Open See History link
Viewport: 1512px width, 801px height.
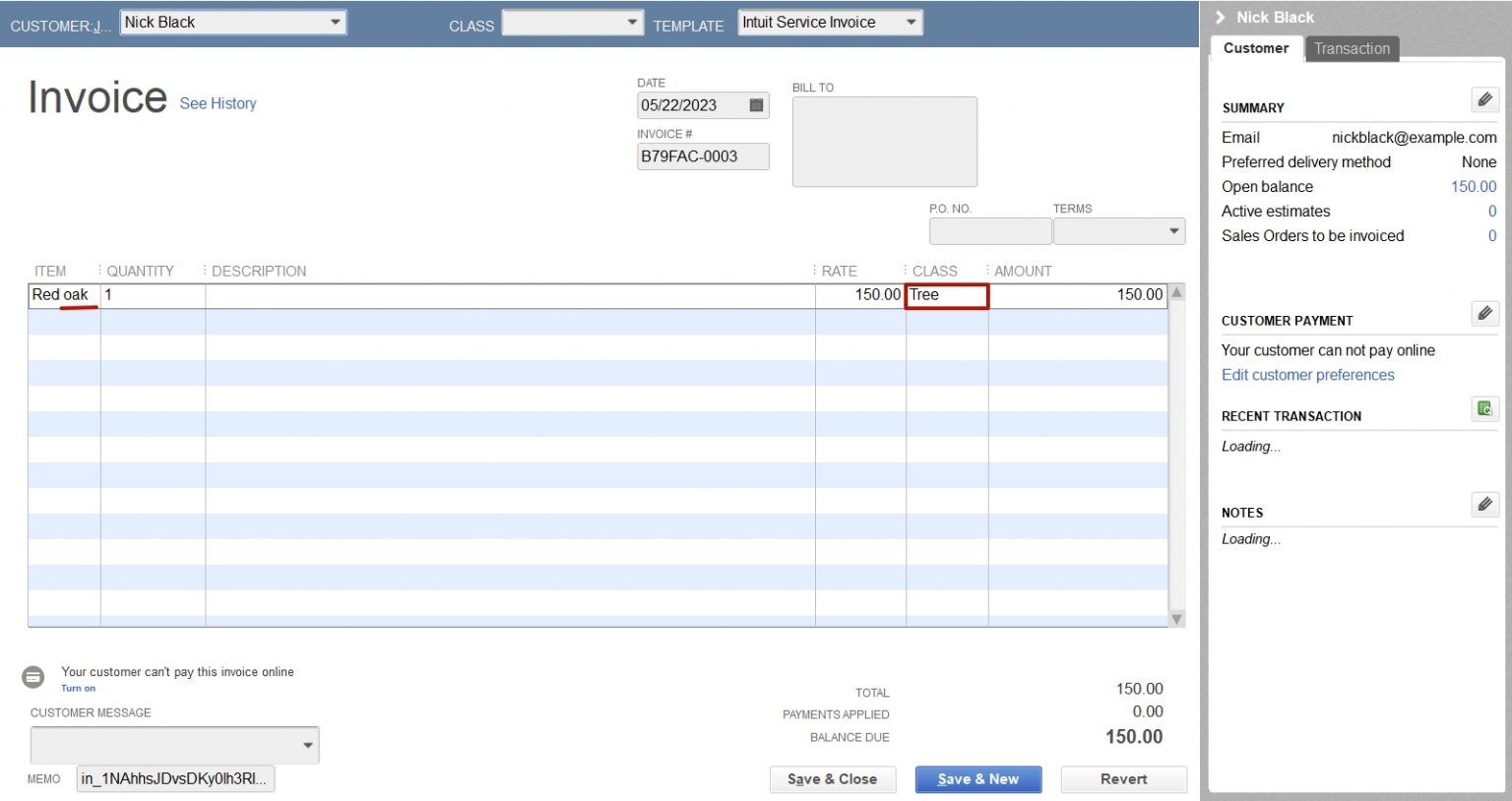[218, 103]
